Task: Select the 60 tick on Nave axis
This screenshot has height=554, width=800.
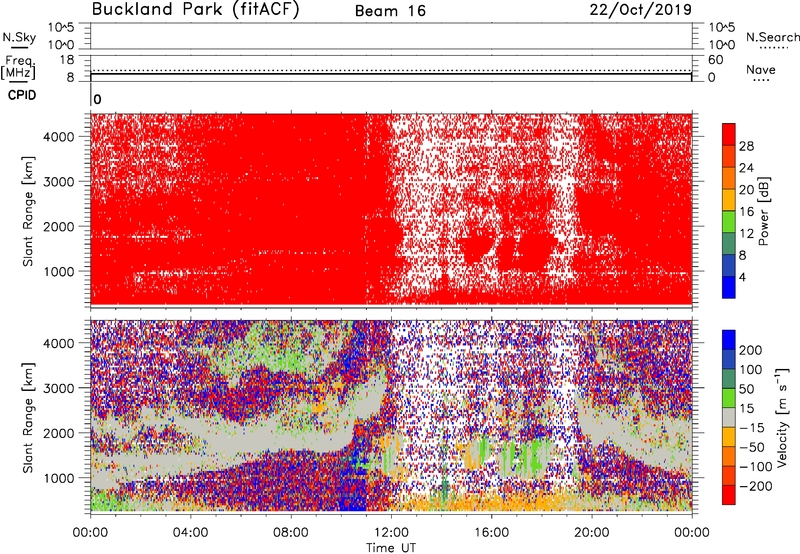Action: coord(715,60)
